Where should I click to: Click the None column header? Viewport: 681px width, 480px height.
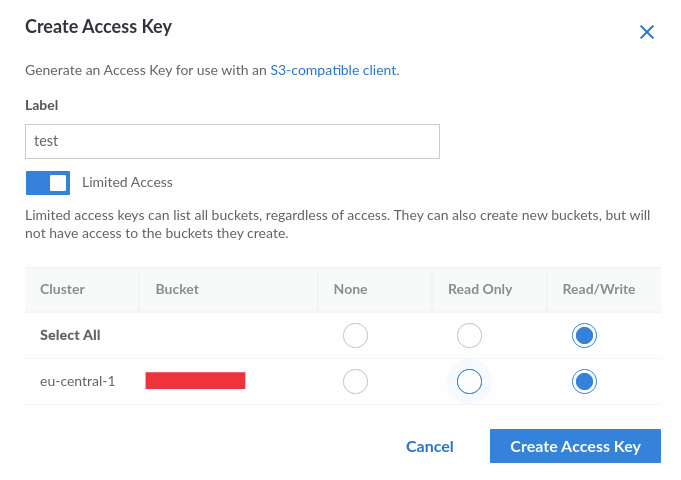[x=351, y=289]
